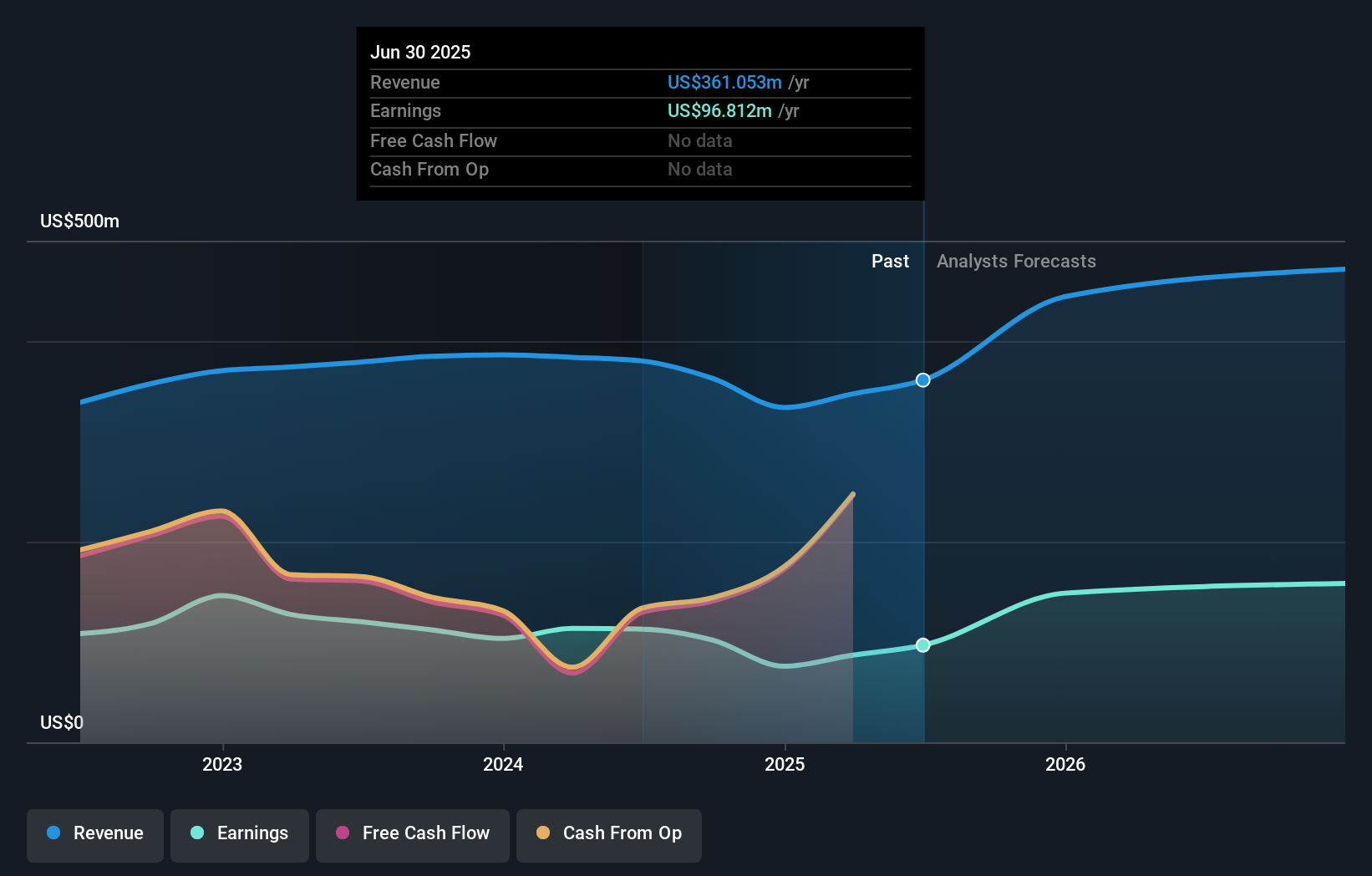The width and height of the screenshot is (1372, 876).
Task: Click the teal Earnings data point marker
Action: point(922,645)
